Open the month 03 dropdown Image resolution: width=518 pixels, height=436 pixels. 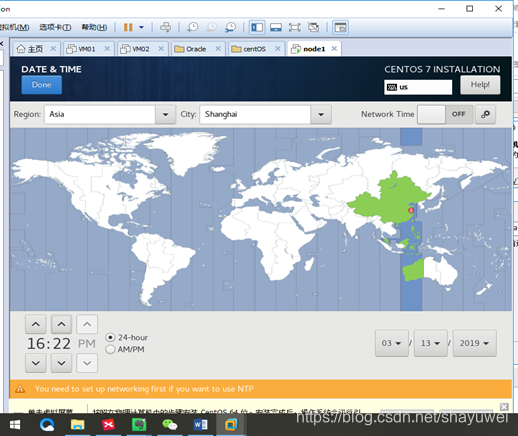(x=392, y=343)
